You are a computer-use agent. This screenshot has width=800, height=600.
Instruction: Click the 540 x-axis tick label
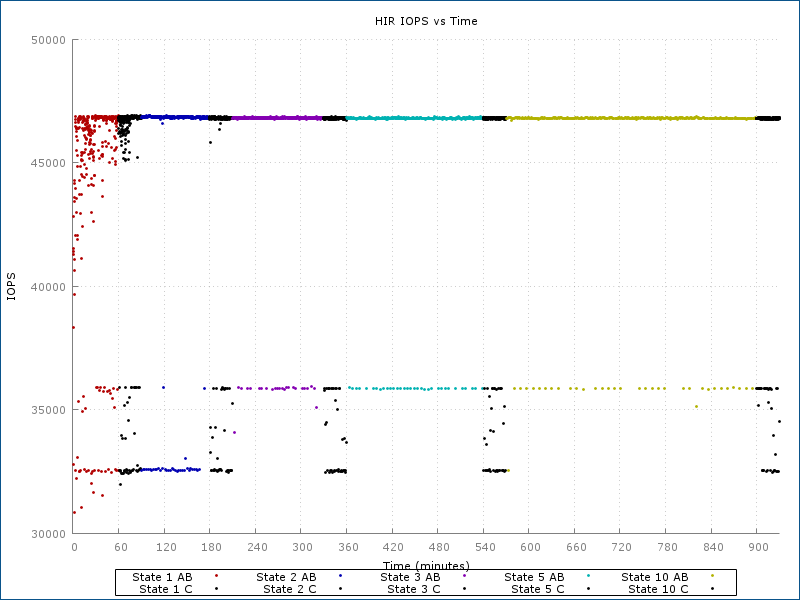tap(485, 547)
